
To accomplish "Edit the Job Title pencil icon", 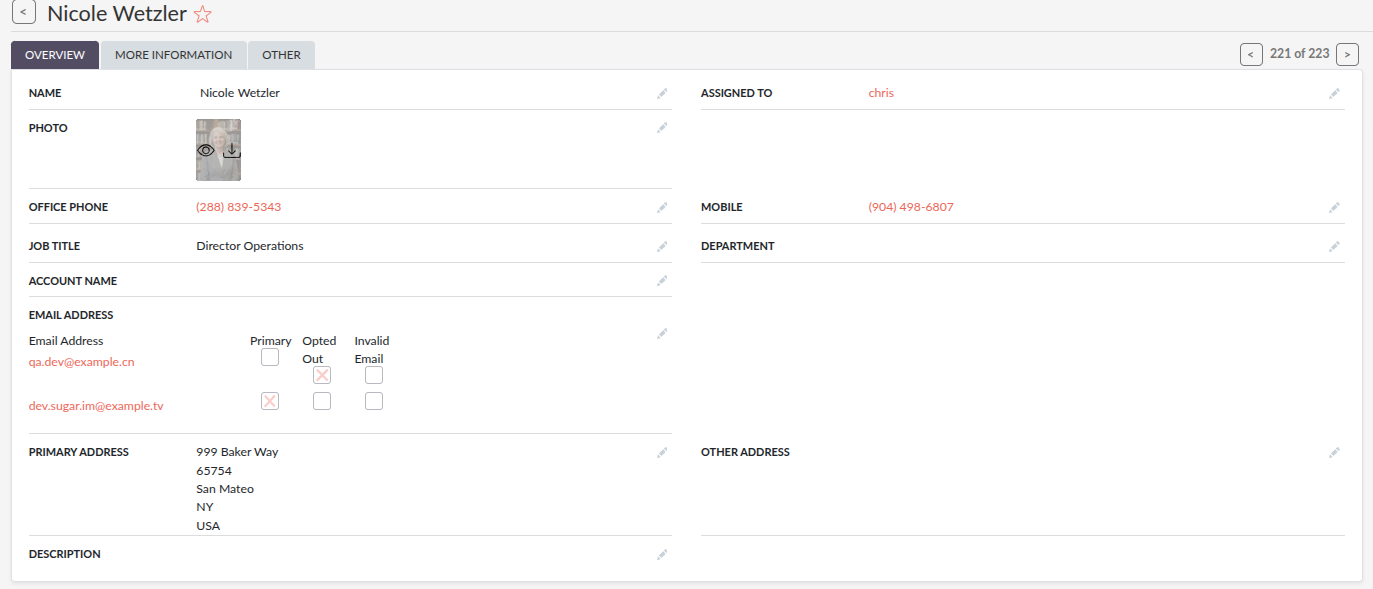I will click(x=662, y=246).
